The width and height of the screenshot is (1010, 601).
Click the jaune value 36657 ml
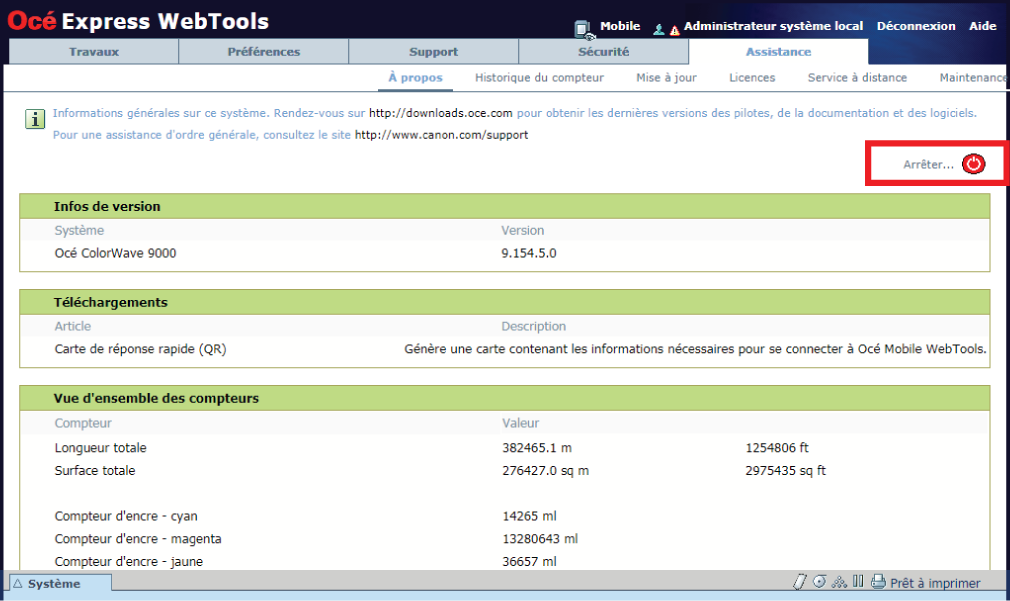pyautogui.click(x=529, y=561)
